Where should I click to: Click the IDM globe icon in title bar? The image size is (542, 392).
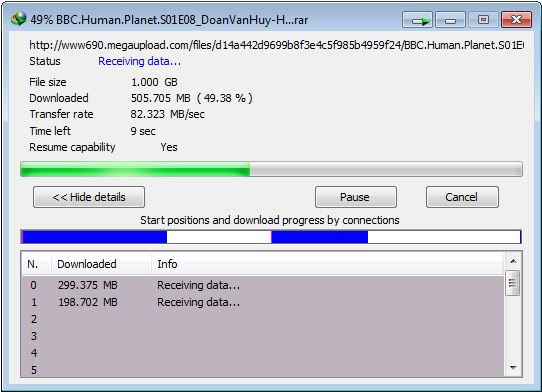[18, 19]
